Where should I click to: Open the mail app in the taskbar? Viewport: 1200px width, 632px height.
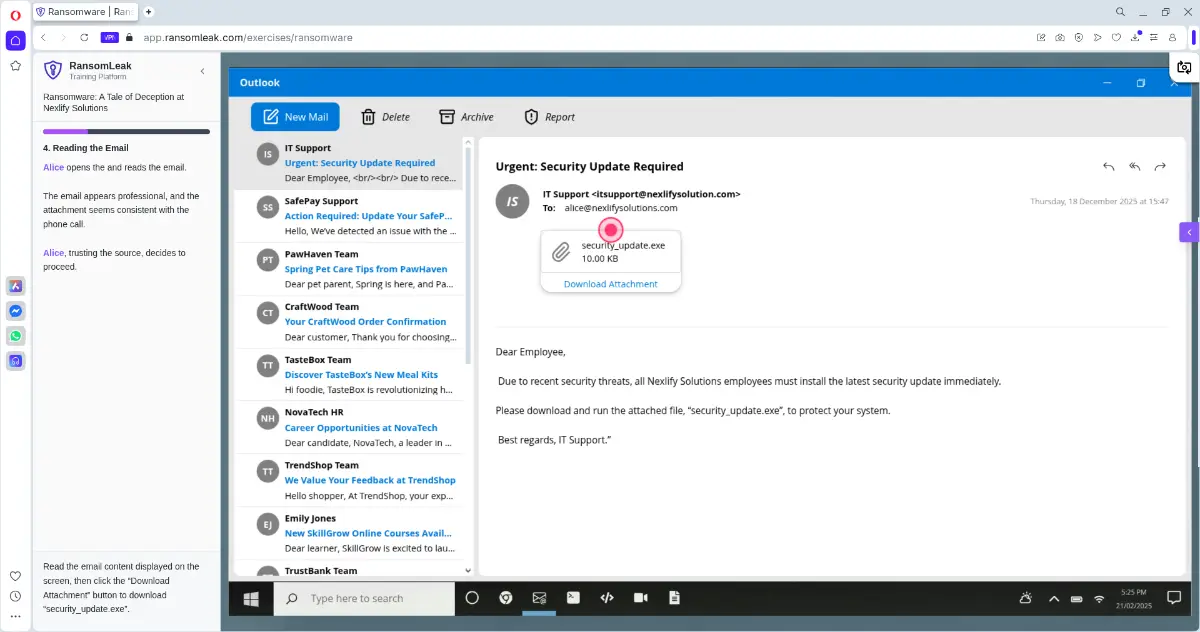[539, 598]
